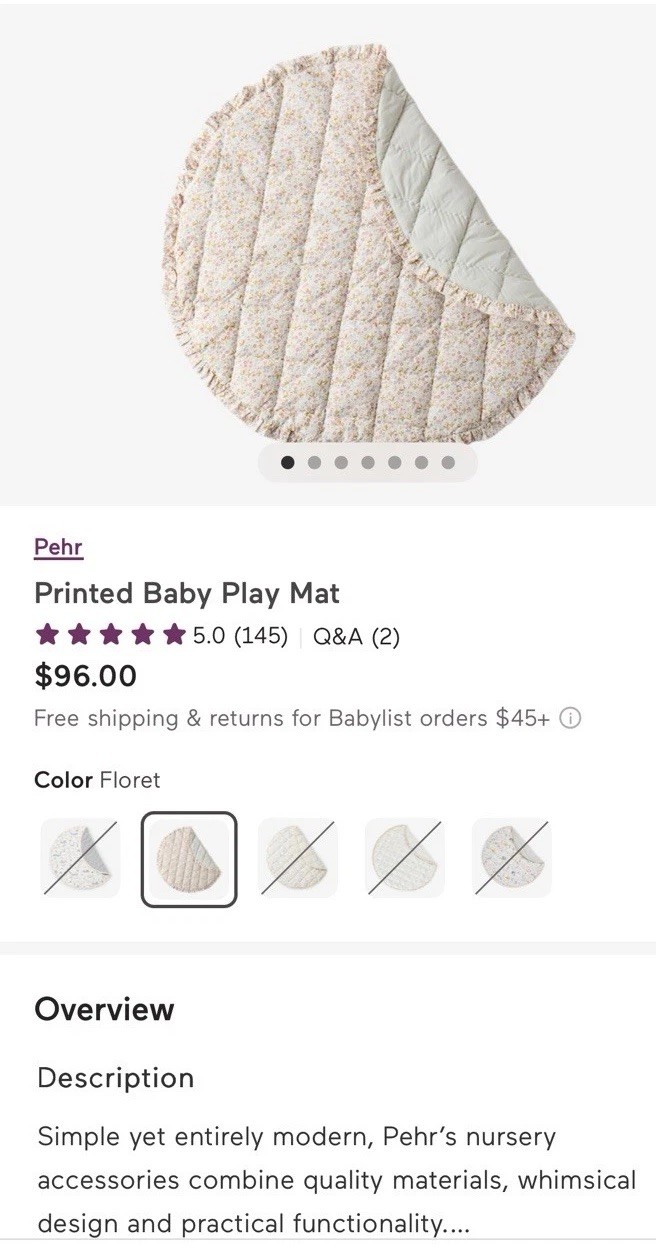Viewport: 656px width, 1255px height.
Task: Click the second carousel dot
Action: coord(314,461)
